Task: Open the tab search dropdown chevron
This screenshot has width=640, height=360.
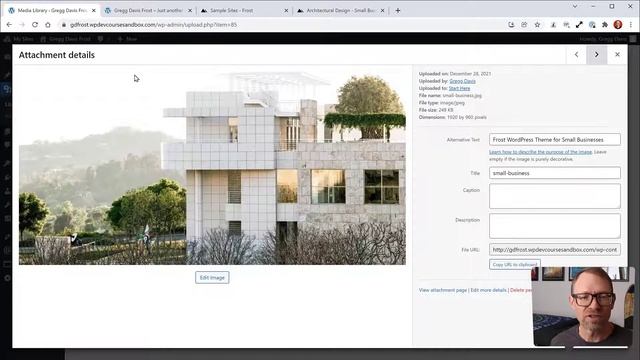Action: coord(575,7)
